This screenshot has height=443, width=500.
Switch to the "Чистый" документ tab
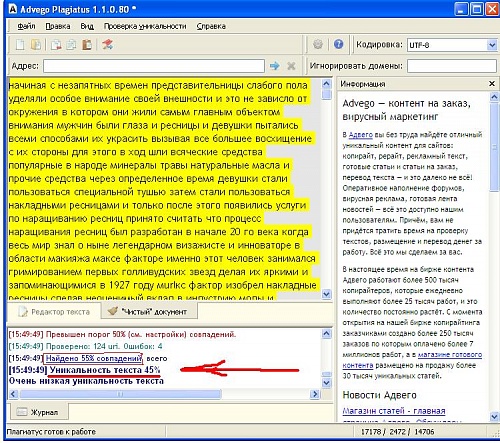(149, 311)
